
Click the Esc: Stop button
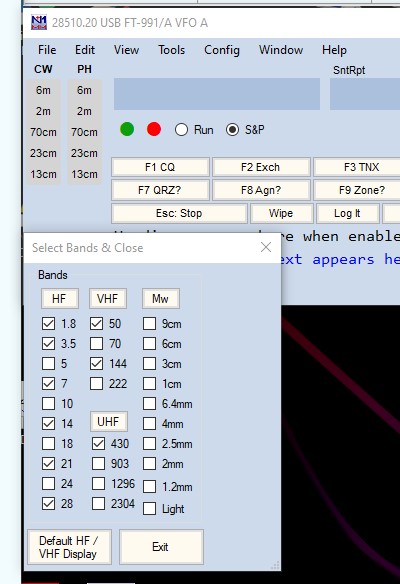coord(179,213)
